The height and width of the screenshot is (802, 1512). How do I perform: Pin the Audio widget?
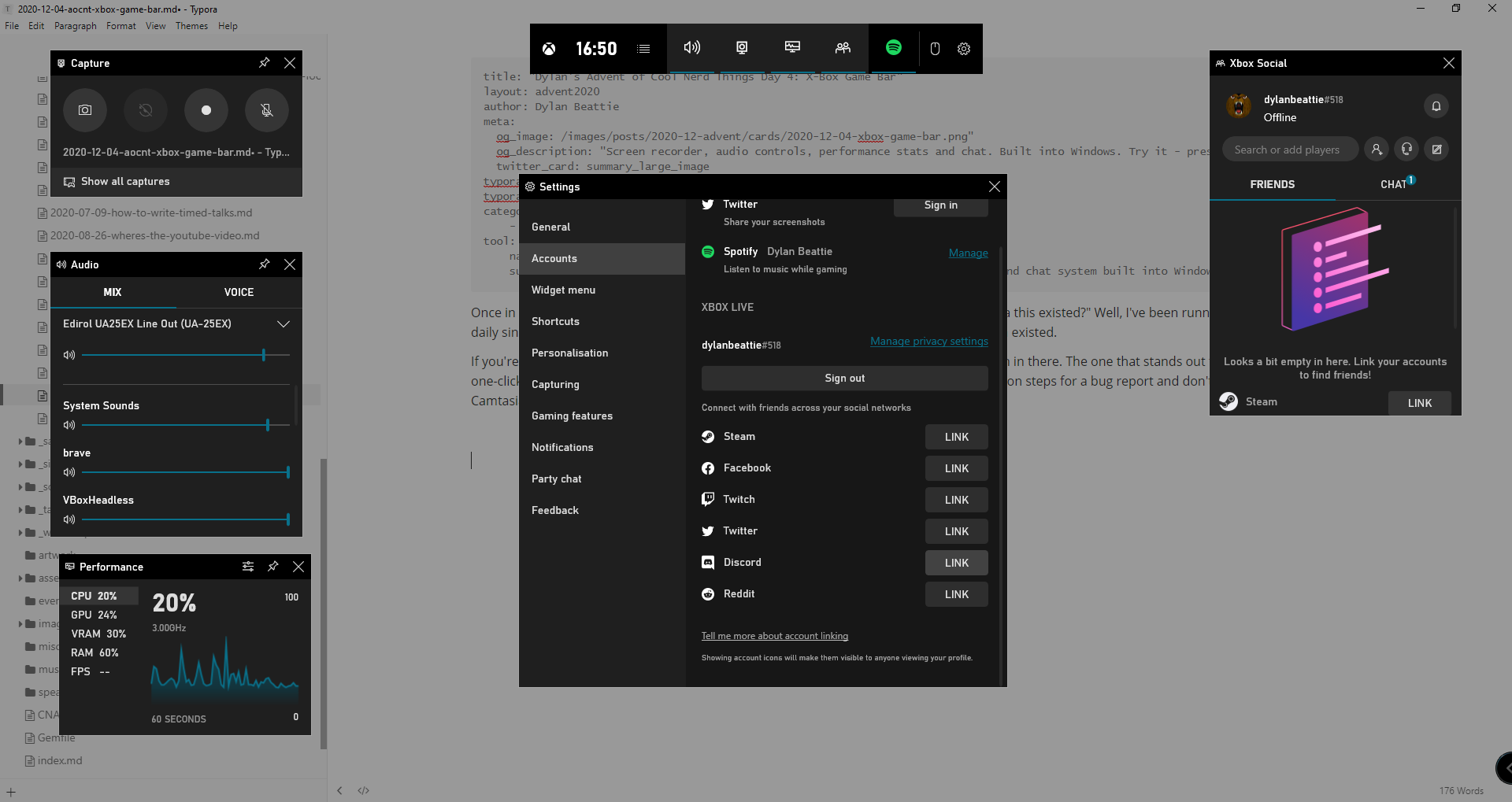[265, 264]
